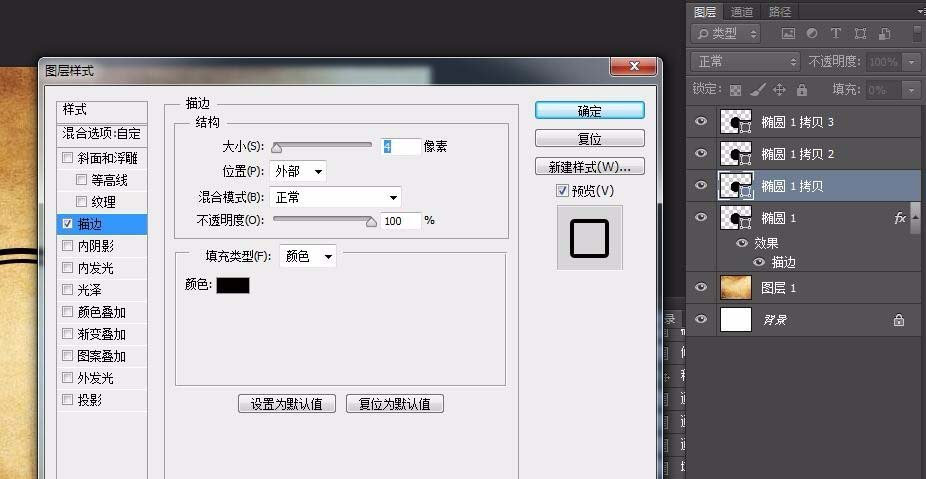926x479 pixels.
Task: Click the 复位为默认值 button
Action: [394, 404]
